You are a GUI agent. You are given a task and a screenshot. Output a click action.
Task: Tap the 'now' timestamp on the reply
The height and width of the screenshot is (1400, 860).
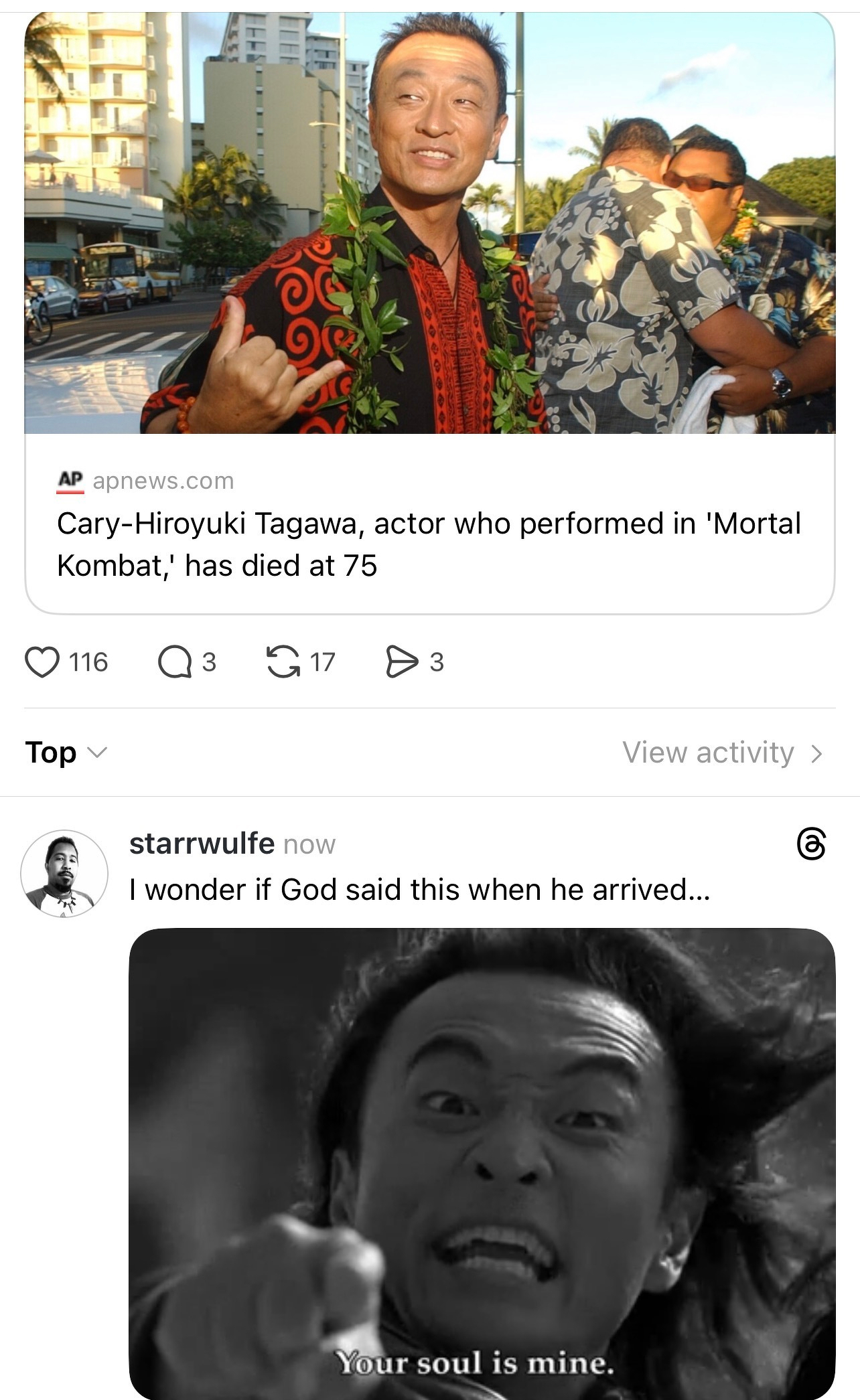309,845
